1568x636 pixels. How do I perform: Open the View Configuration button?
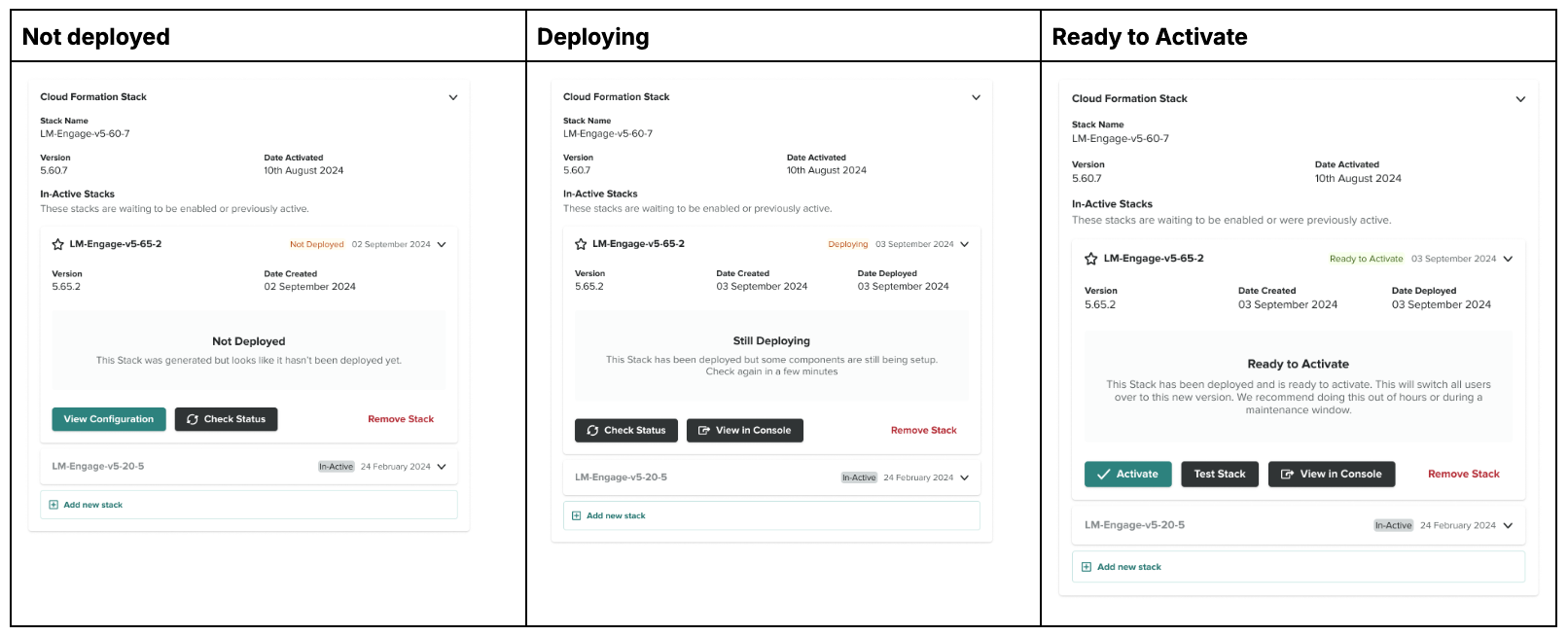[x=109, y=419]
